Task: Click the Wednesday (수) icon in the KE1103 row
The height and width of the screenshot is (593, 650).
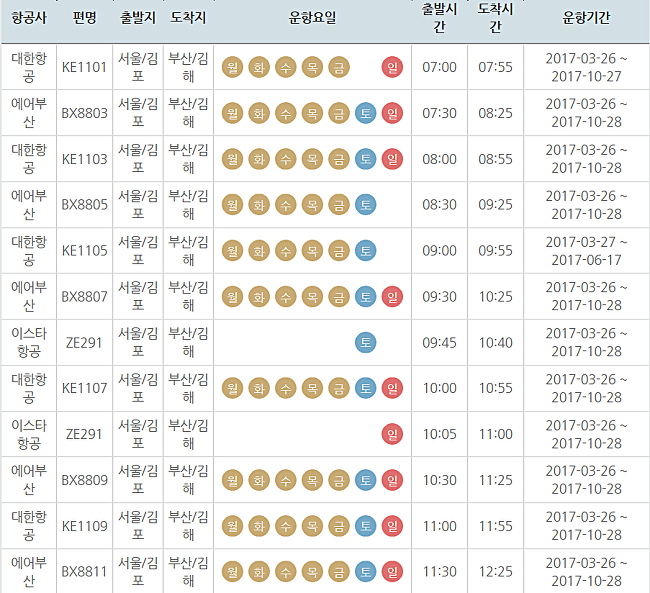Action: [x=286, y=159]
